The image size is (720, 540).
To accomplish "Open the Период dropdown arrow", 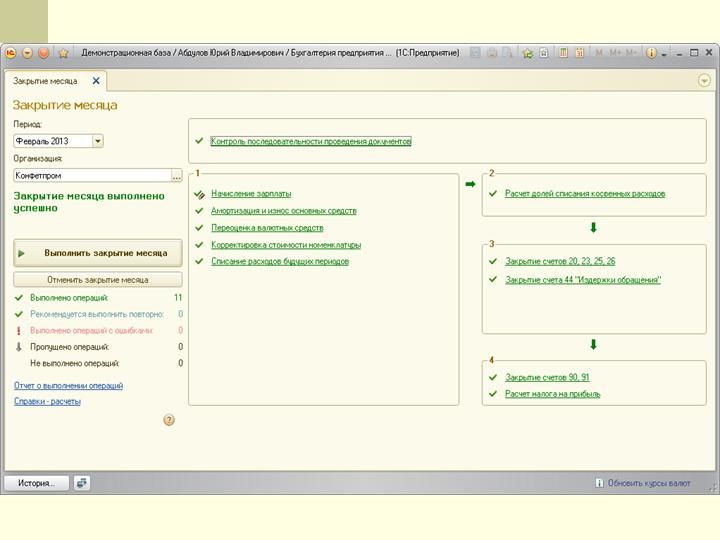I will pos(98,141).
